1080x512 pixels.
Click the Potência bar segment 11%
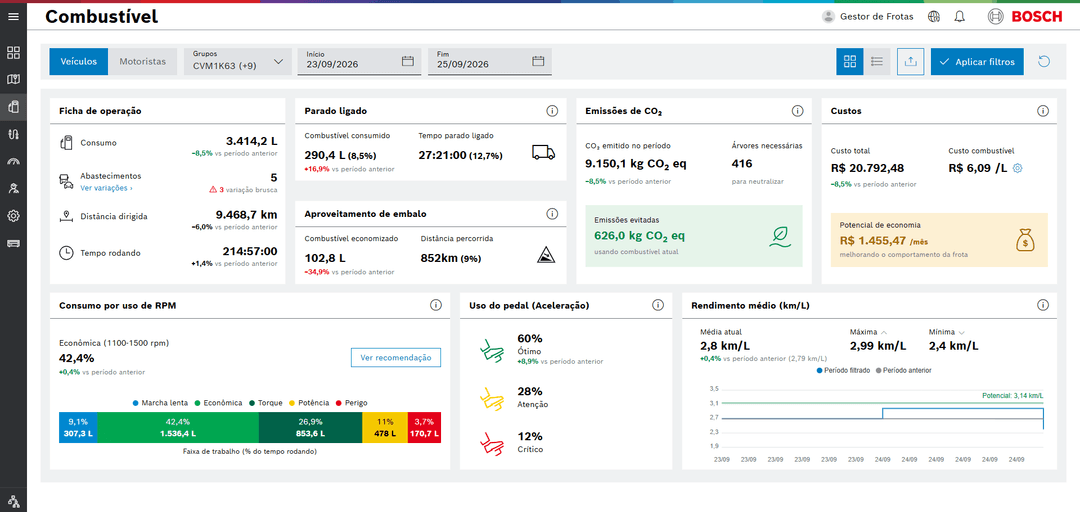pos(385,427)
